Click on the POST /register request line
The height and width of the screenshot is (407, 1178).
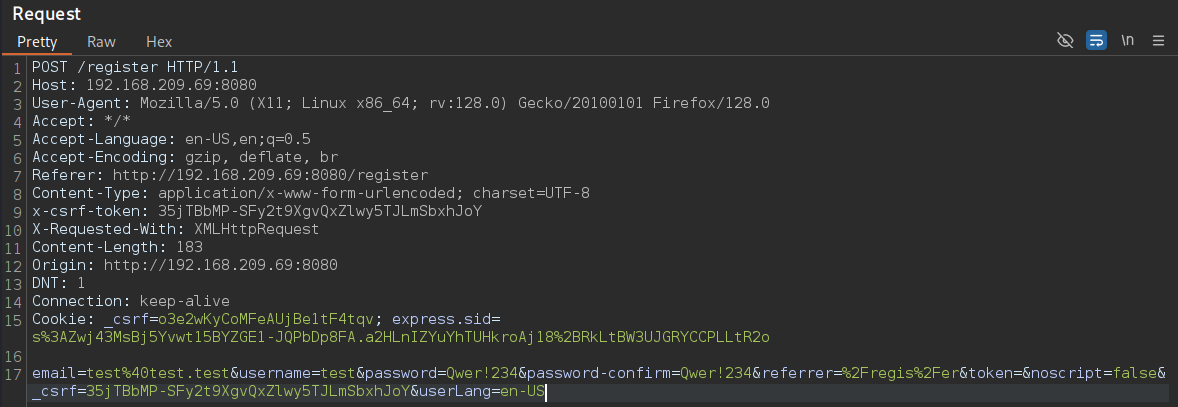pos(134,67)
